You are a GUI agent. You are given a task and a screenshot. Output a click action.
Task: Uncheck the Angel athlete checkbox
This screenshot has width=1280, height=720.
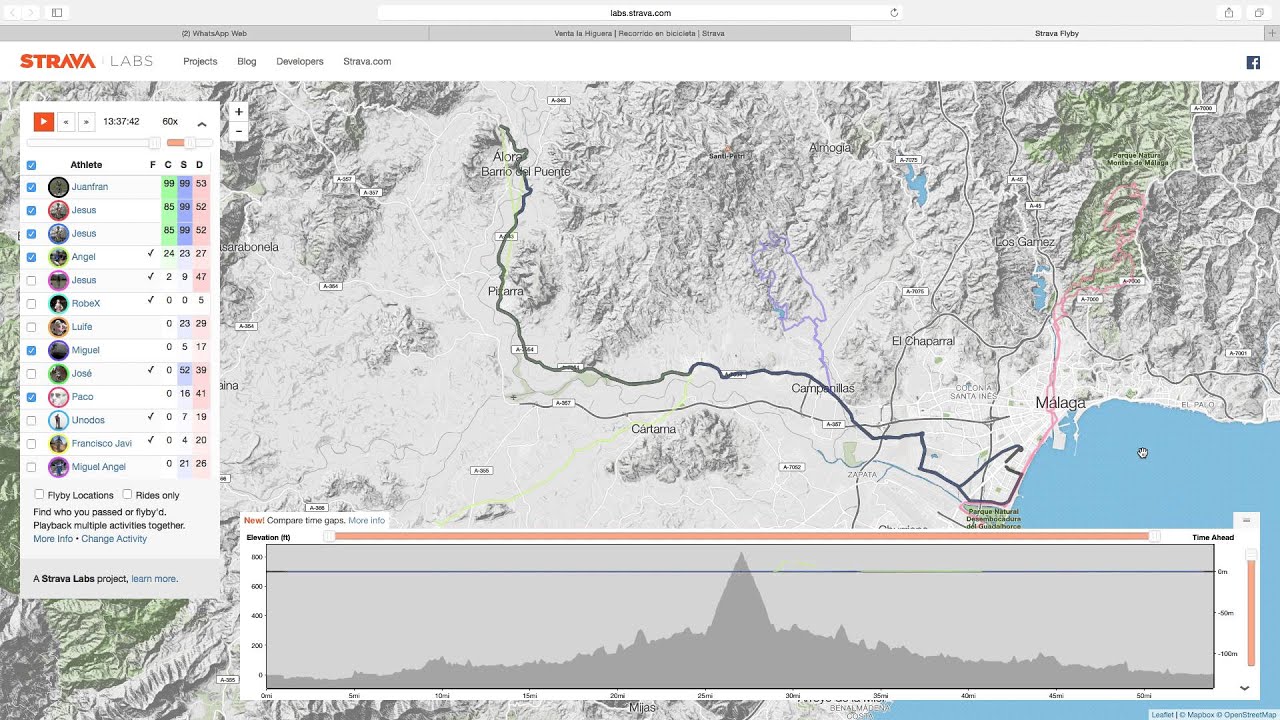tap(32, 257)
